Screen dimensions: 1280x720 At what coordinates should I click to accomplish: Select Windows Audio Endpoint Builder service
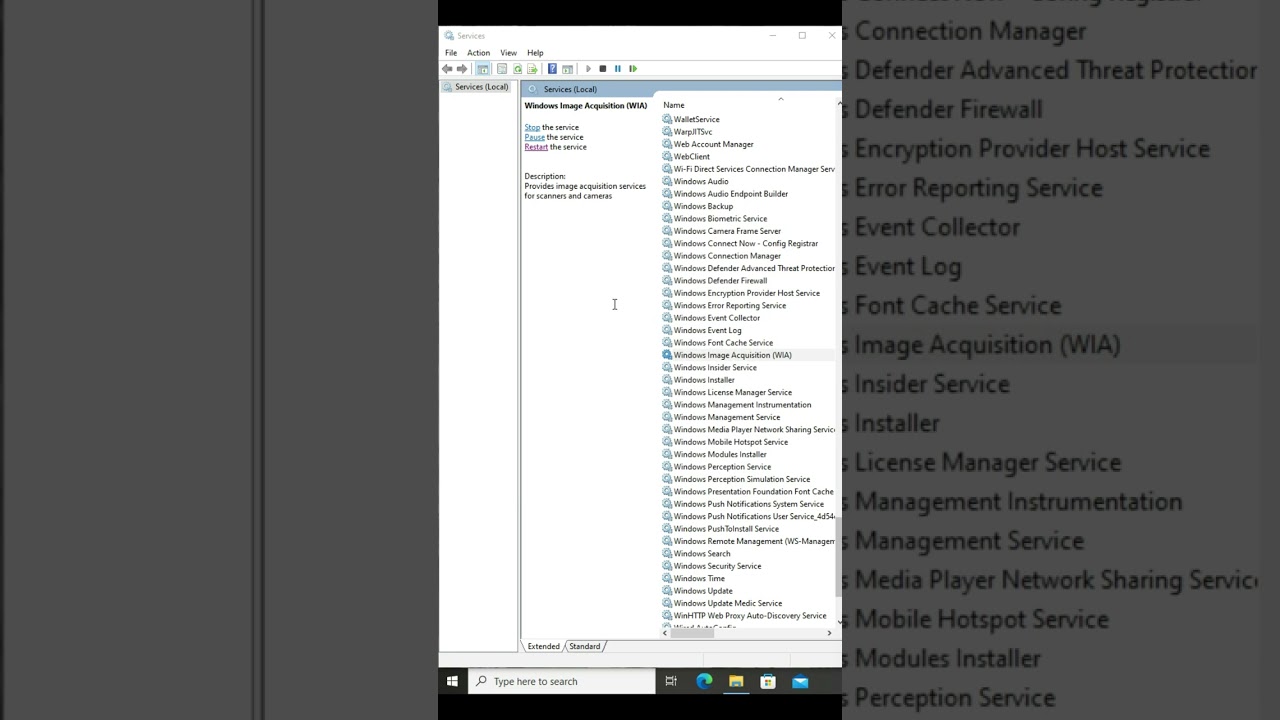coord(730,194)
